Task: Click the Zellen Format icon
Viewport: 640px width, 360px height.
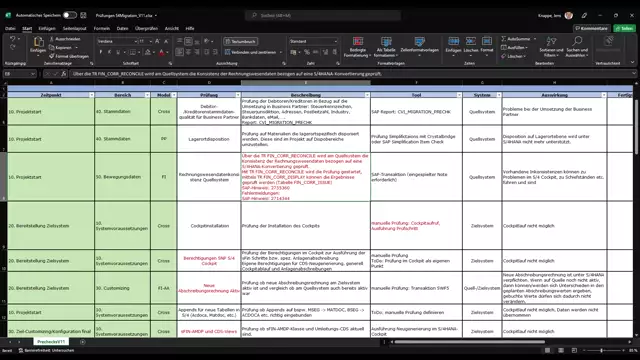Action: (487, 41)
